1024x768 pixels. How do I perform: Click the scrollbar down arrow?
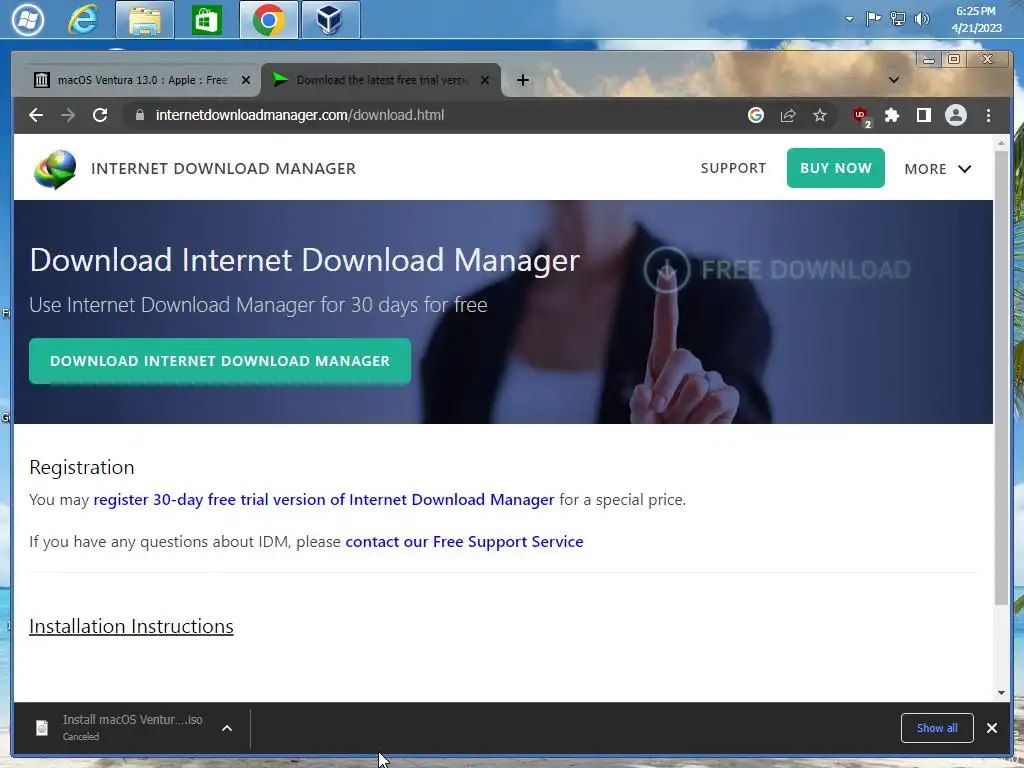(x=1002, y=692)
